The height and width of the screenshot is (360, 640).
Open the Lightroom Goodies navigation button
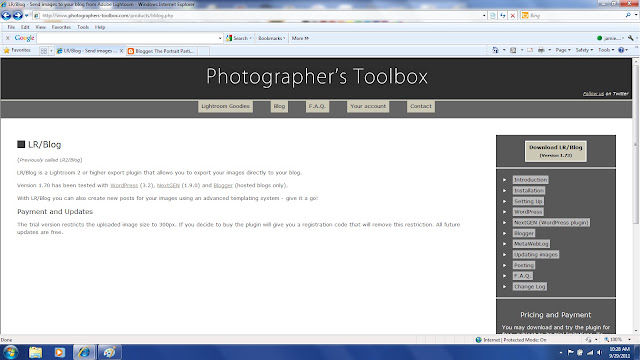(x=225, y=106)
